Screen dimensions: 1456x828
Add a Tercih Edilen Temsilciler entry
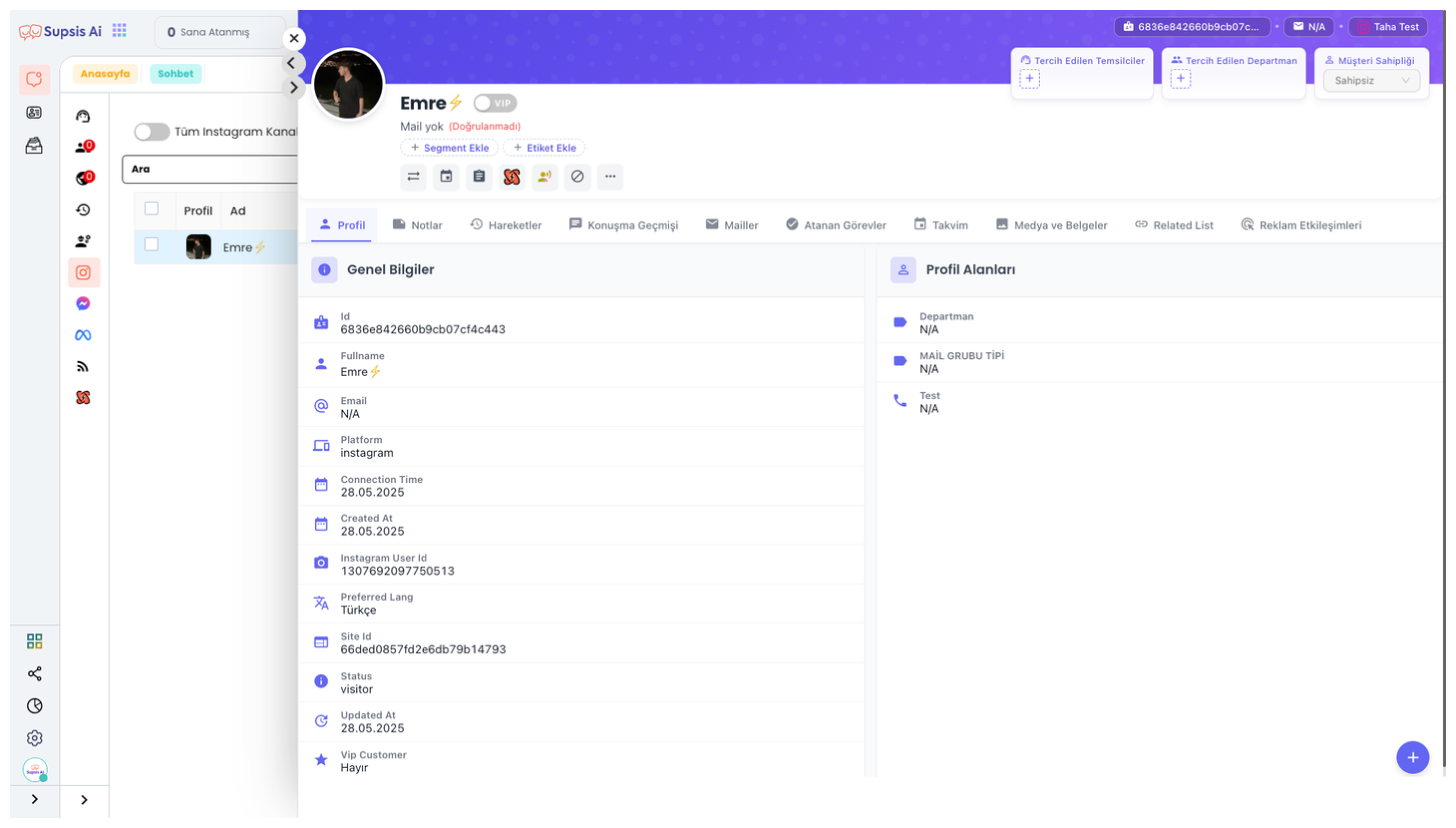point(1029,79)
